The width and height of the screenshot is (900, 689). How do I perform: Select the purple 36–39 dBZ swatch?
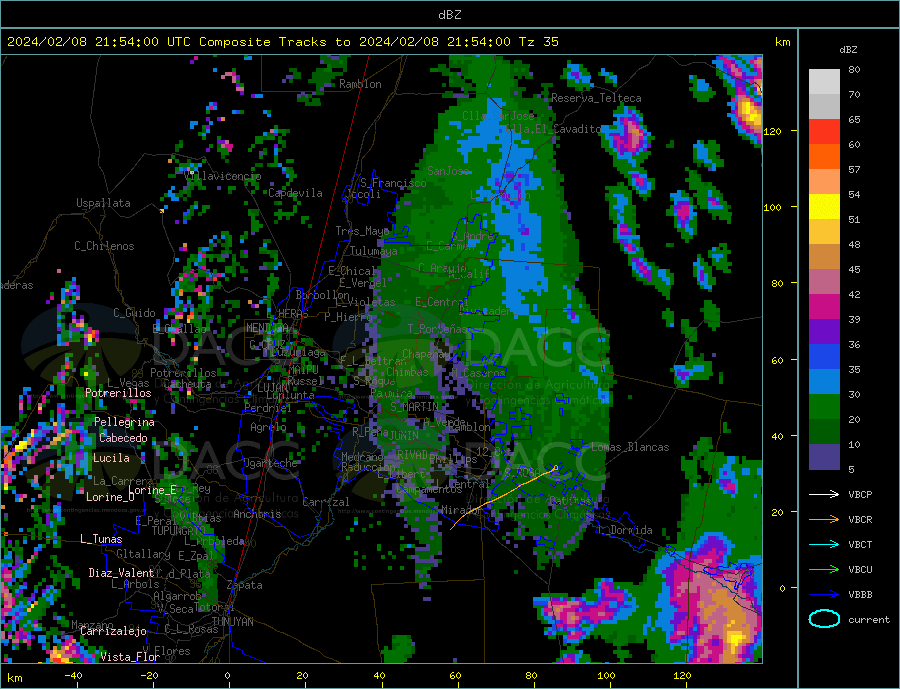pos(824,332)
